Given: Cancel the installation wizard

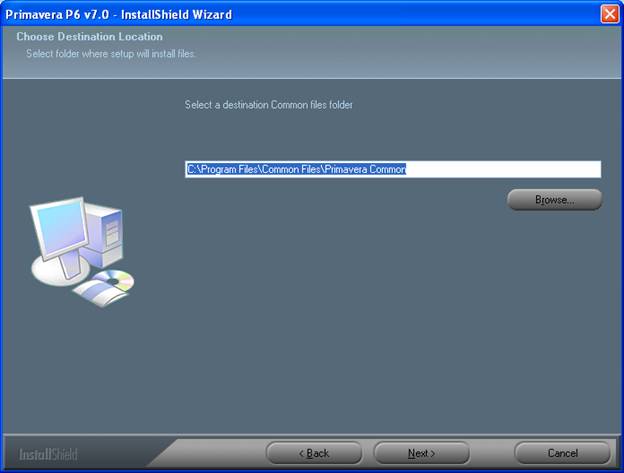Looking at the screenshot, I should coord(562,453).
